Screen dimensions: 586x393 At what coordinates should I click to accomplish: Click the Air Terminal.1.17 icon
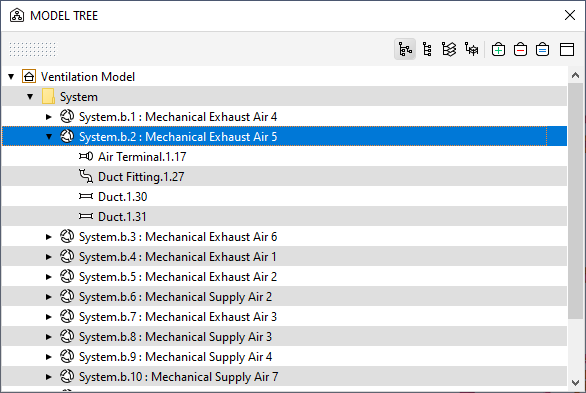tap(86, 156)
